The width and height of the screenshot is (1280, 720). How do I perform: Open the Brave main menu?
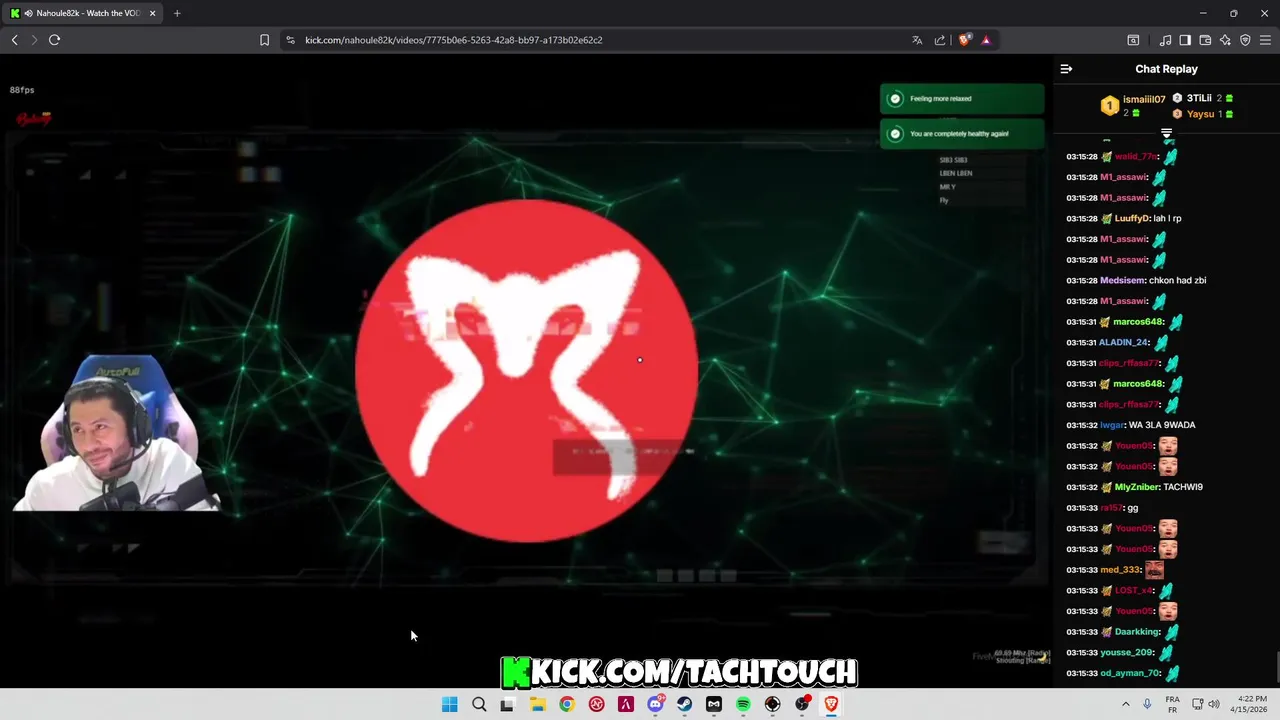1265,40
